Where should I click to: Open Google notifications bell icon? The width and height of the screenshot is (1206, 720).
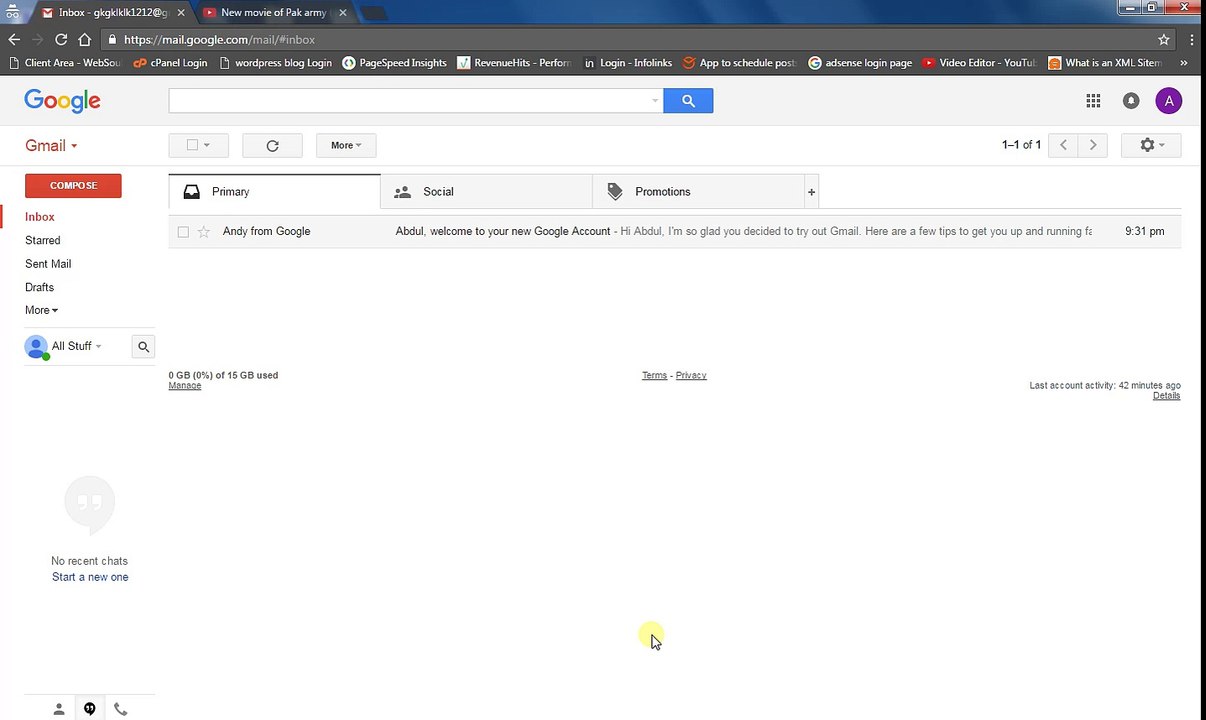pyautogui.click(x=1131, y=100)
